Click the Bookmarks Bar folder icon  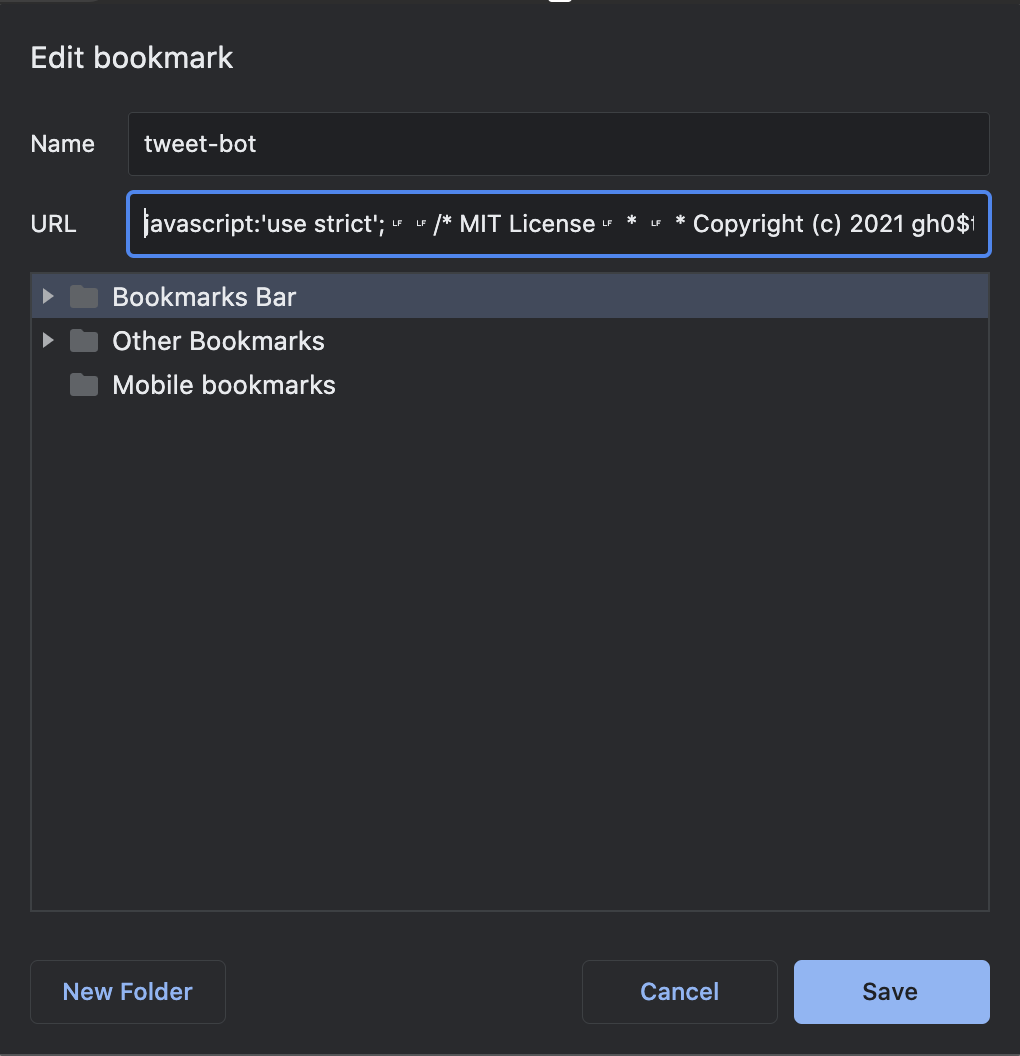[x=84, y=296]
